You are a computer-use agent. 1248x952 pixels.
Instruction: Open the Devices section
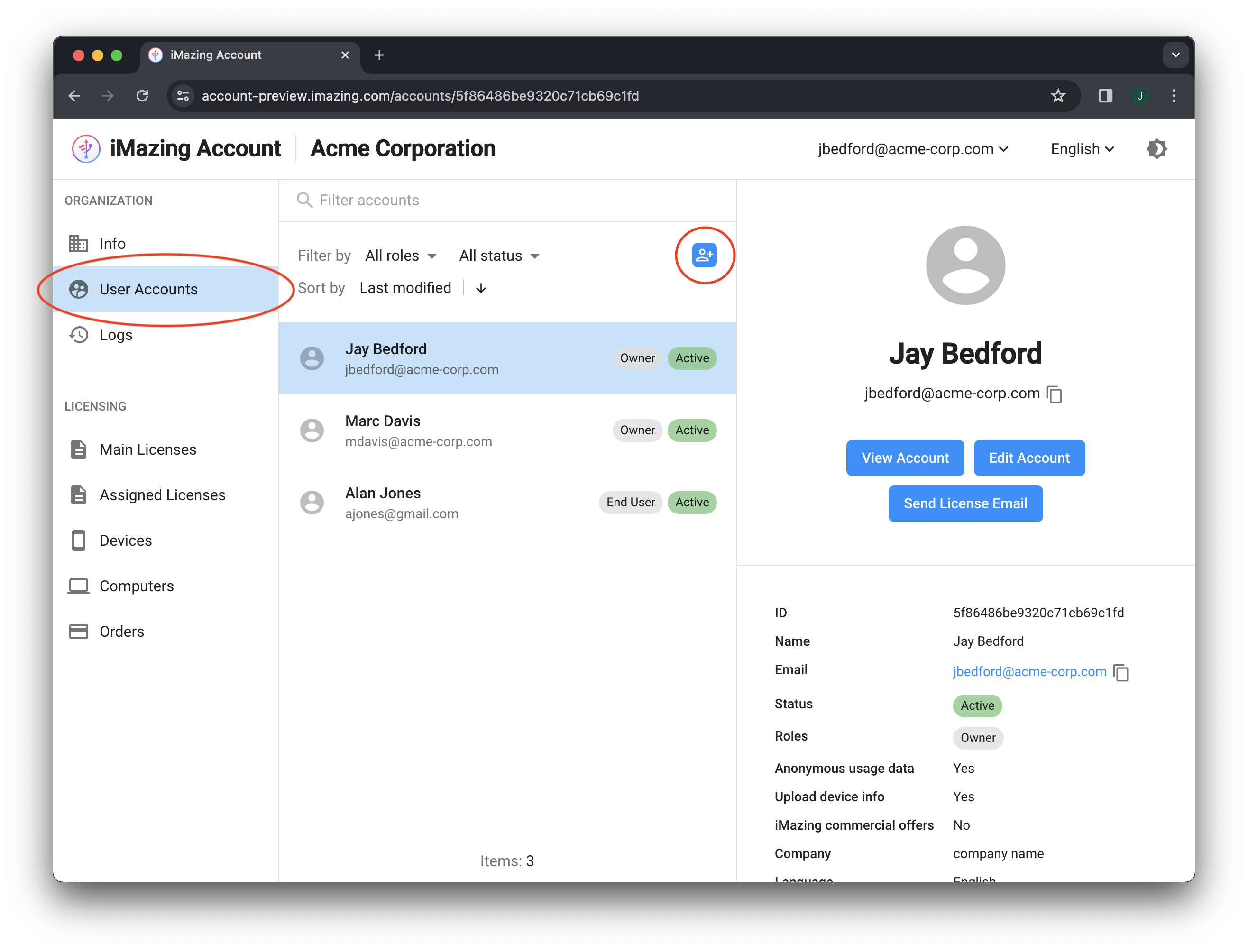point(165,540)
